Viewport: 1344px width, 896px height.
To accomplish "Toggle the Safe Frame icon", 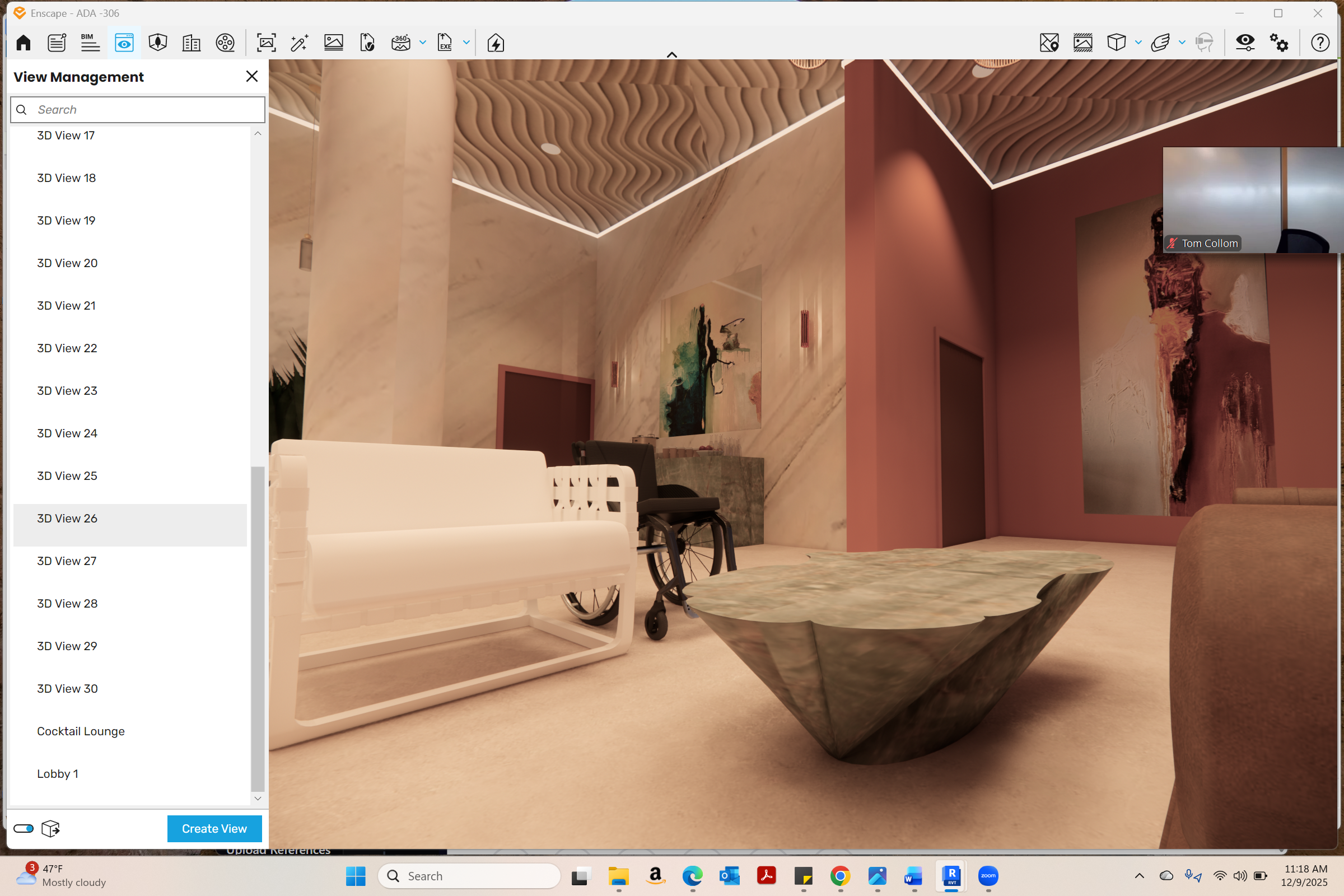I will click(x=1082, y=43).
